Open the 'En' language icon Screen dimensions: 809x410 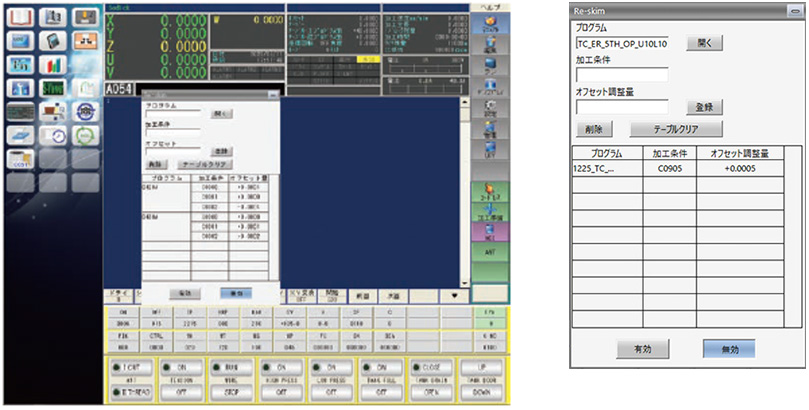pyautogui.click(x=20, y=65)
